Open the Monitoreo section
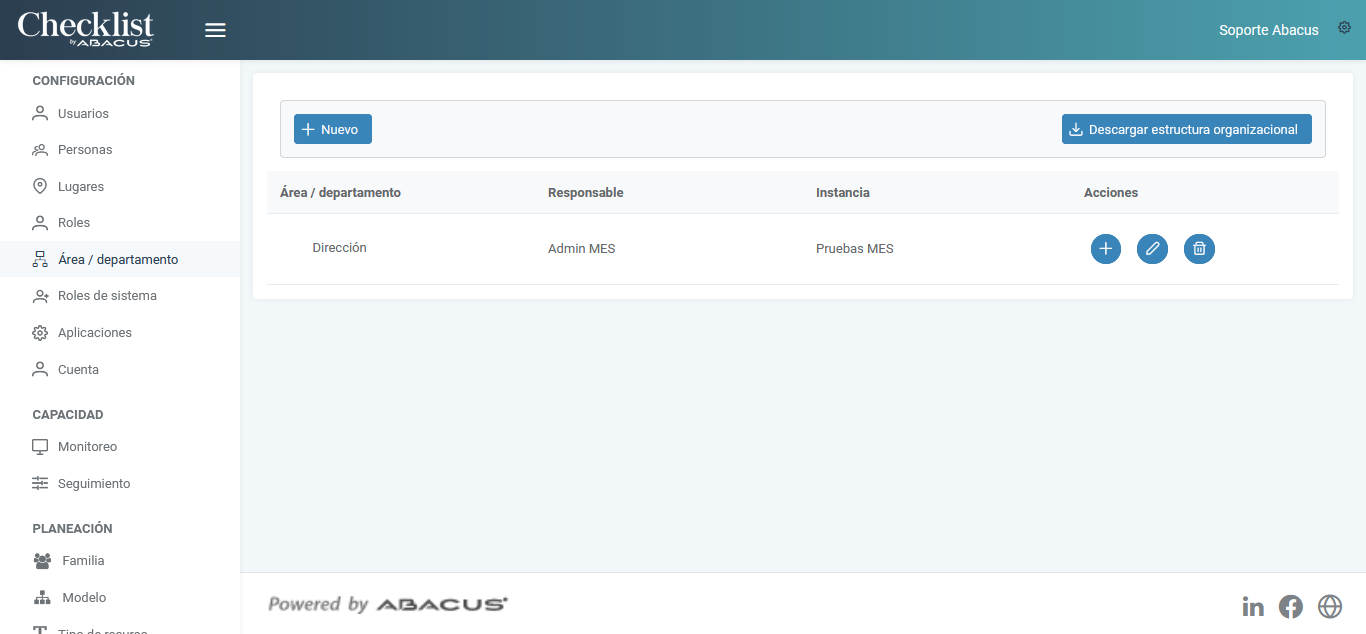Screen dimensions: 1366x634 pyautogui.click(x=87, y=447)
